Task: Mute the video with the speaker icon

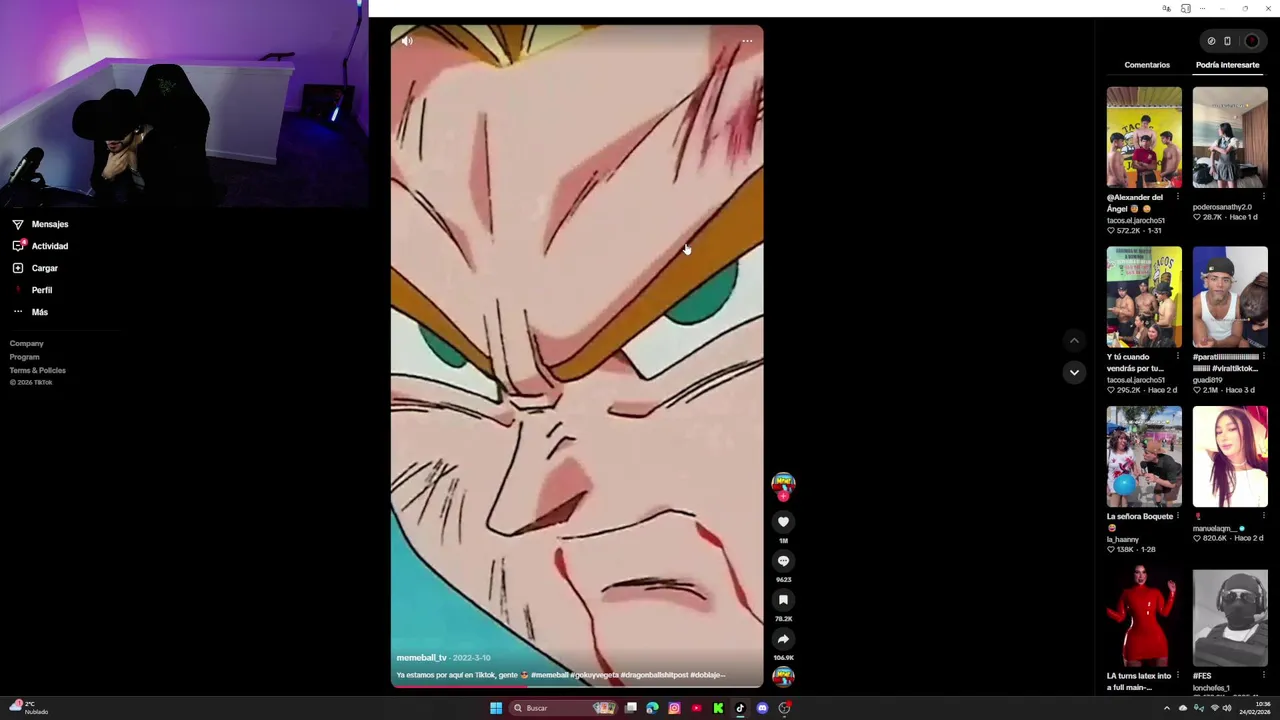Action: (407, 41)
